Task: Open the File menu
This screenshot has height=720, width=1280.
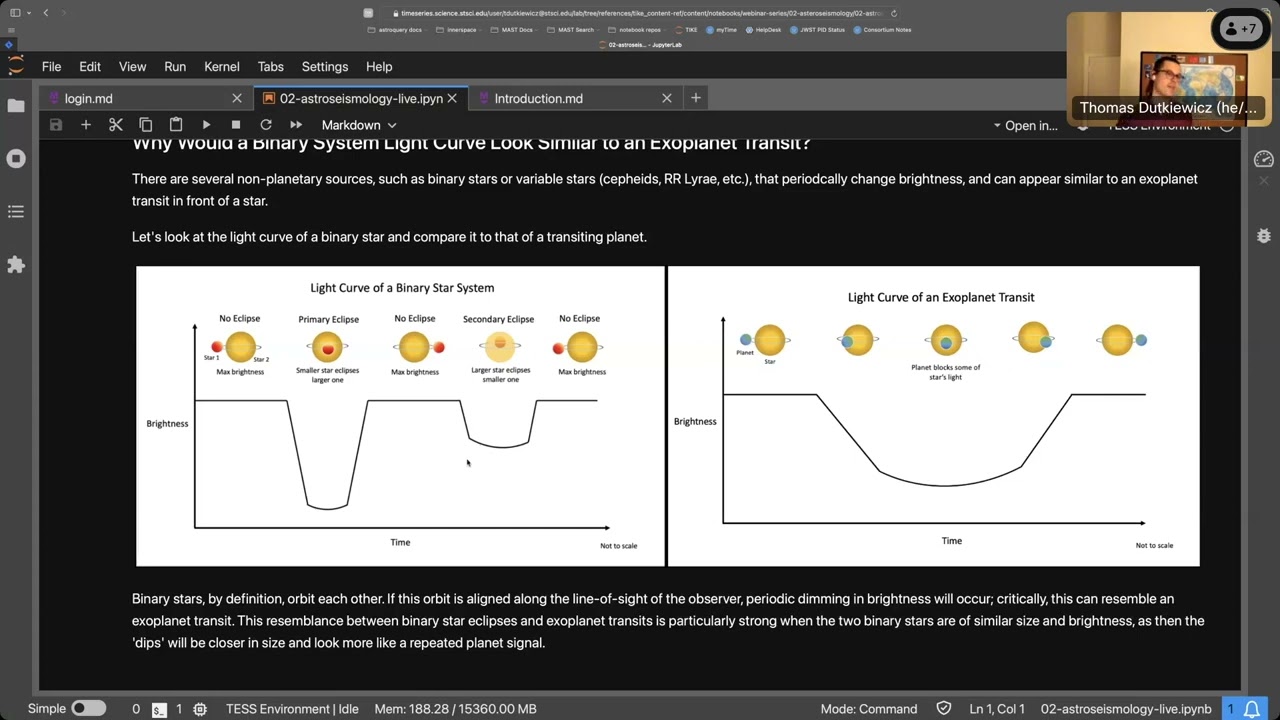Action: (x=51, y=66)
